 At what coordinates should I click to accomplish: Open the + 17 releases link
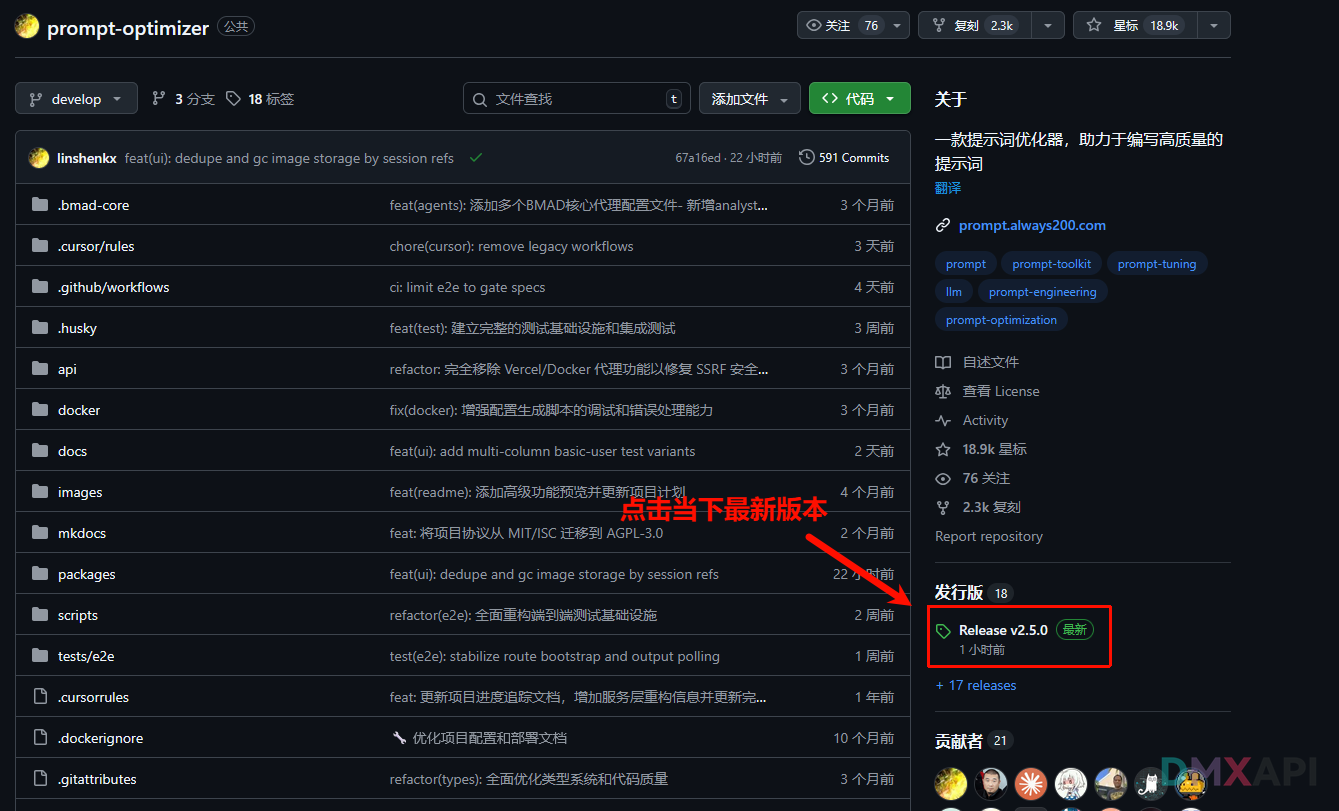975,685
